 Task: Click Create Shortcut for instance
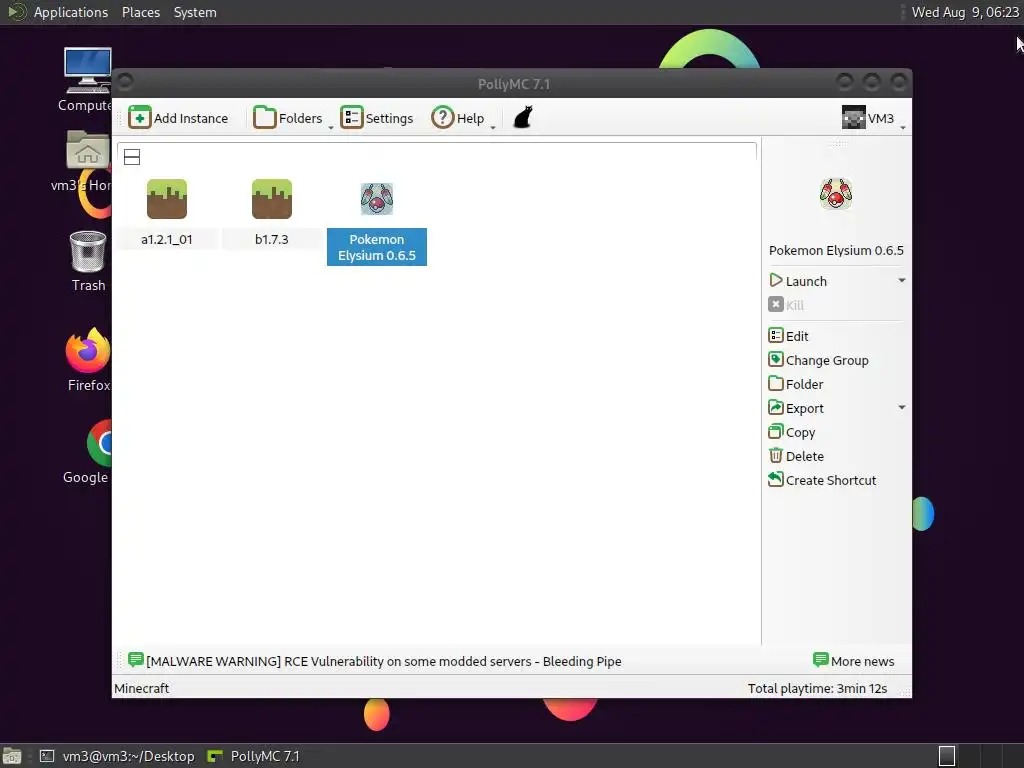(x=822, y=480)
